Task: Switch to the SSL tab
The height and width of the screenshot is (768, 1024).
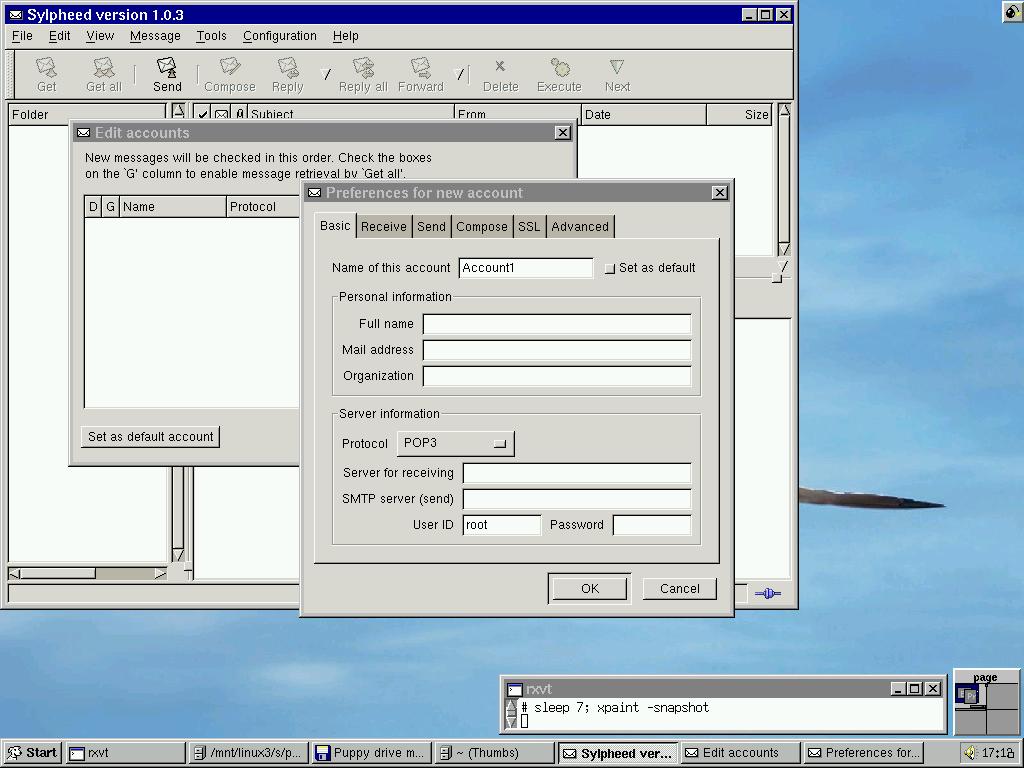Action: tap(529, 227)
